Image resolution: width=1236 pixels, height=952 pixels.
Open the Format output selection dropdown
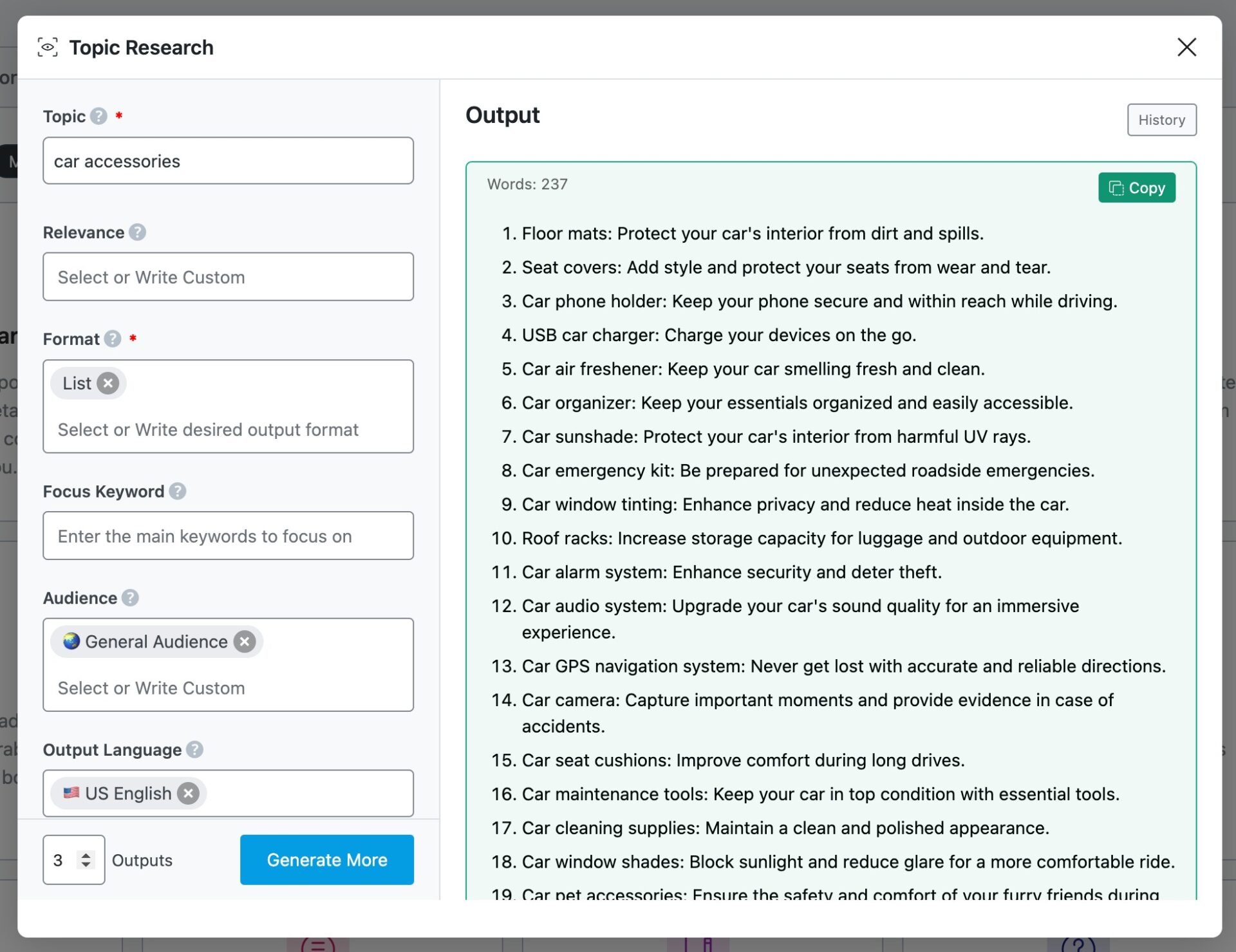[x=228, y=429]
